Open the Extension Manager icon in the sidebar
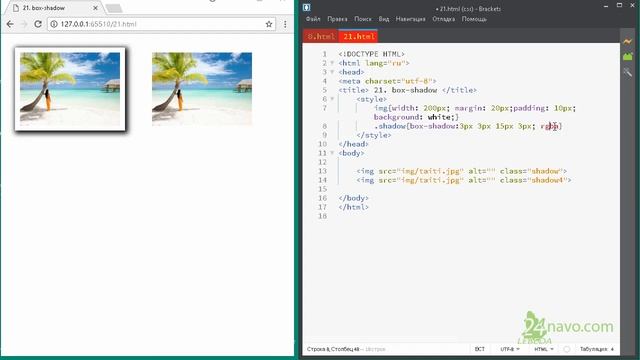Viewport: 640px width, 360px height. (627, 56)
